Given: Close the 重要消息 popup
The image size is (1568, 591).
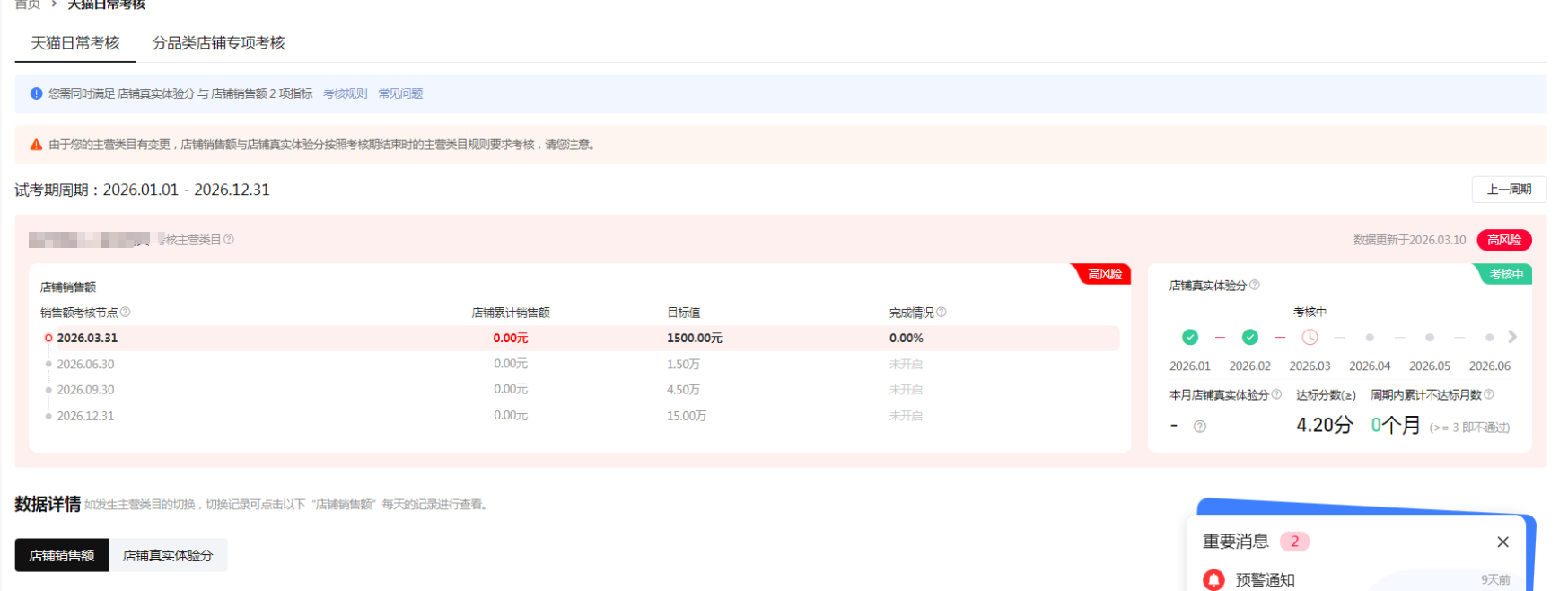Looking at the screenshot, I should [1503, 542].
